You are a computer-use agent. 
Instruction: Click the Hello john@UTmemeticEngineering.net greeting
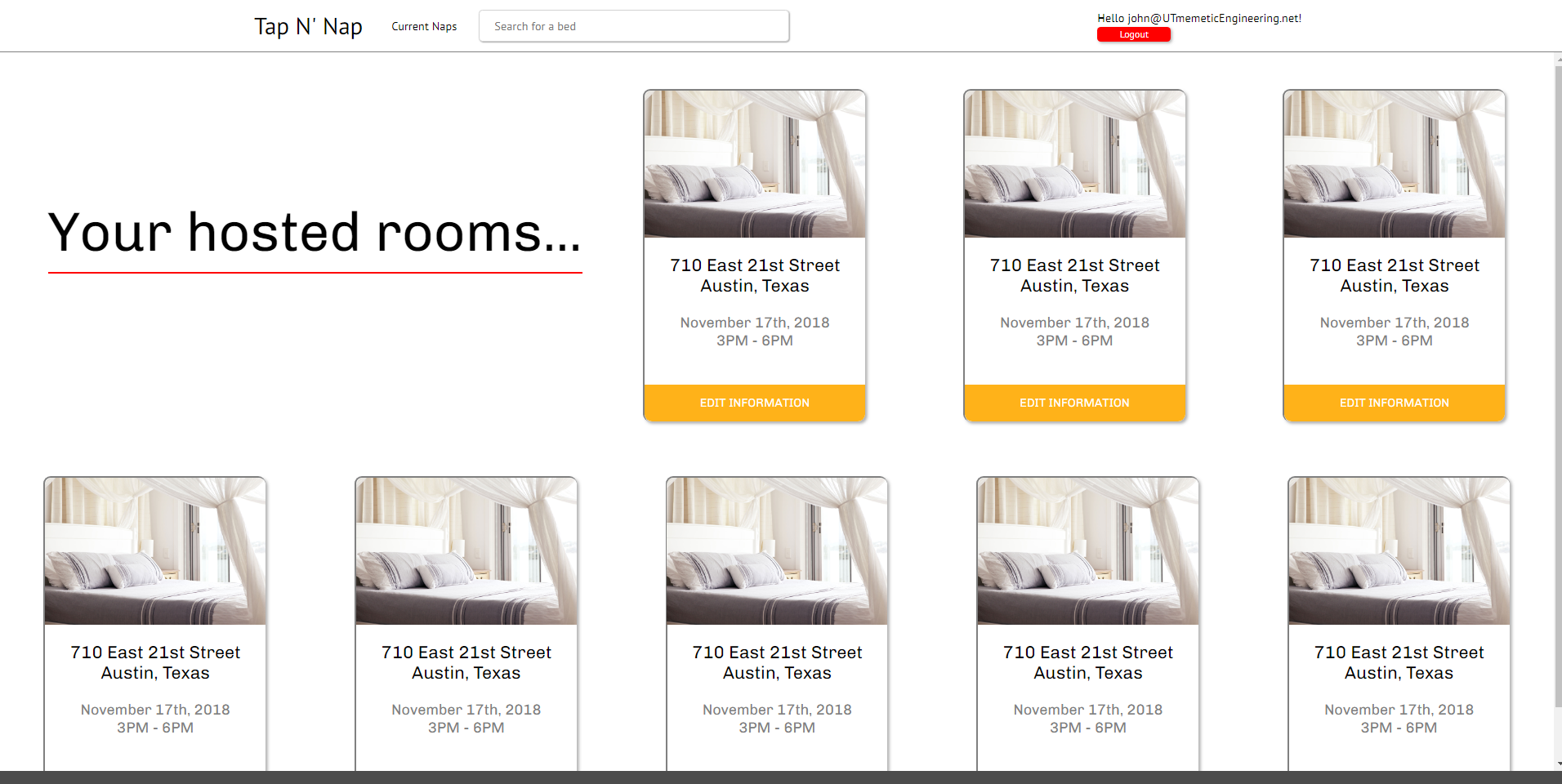[x=1198, y=18]
